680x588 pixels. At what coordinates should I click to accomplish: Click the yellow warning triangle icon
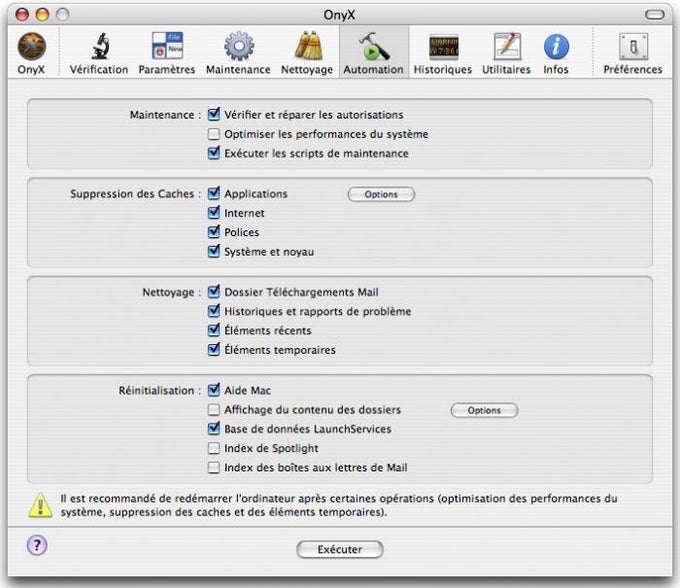pos(40,505)
